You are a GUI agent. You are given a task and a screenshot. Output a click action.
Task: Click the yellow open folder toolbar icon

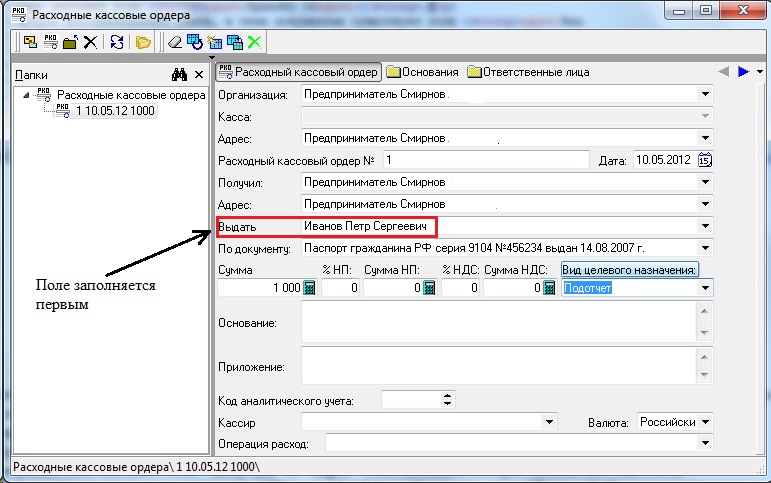(143, 42)
